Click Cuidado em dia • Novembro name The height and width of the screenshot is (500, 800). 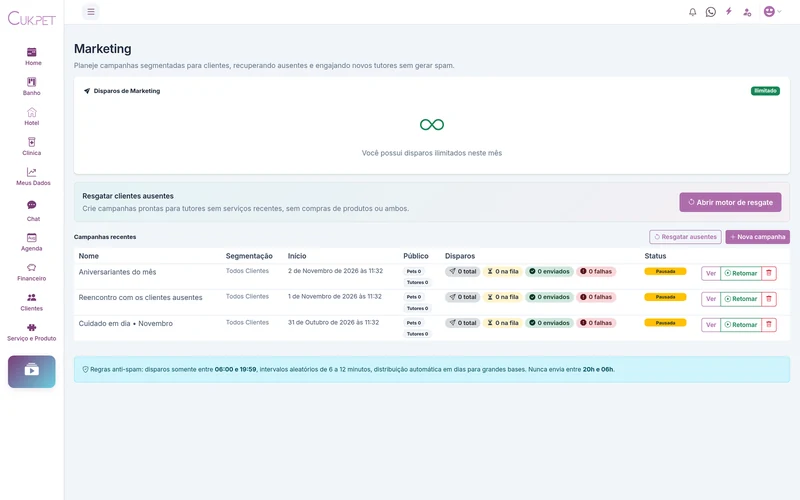tap(126, 323)
